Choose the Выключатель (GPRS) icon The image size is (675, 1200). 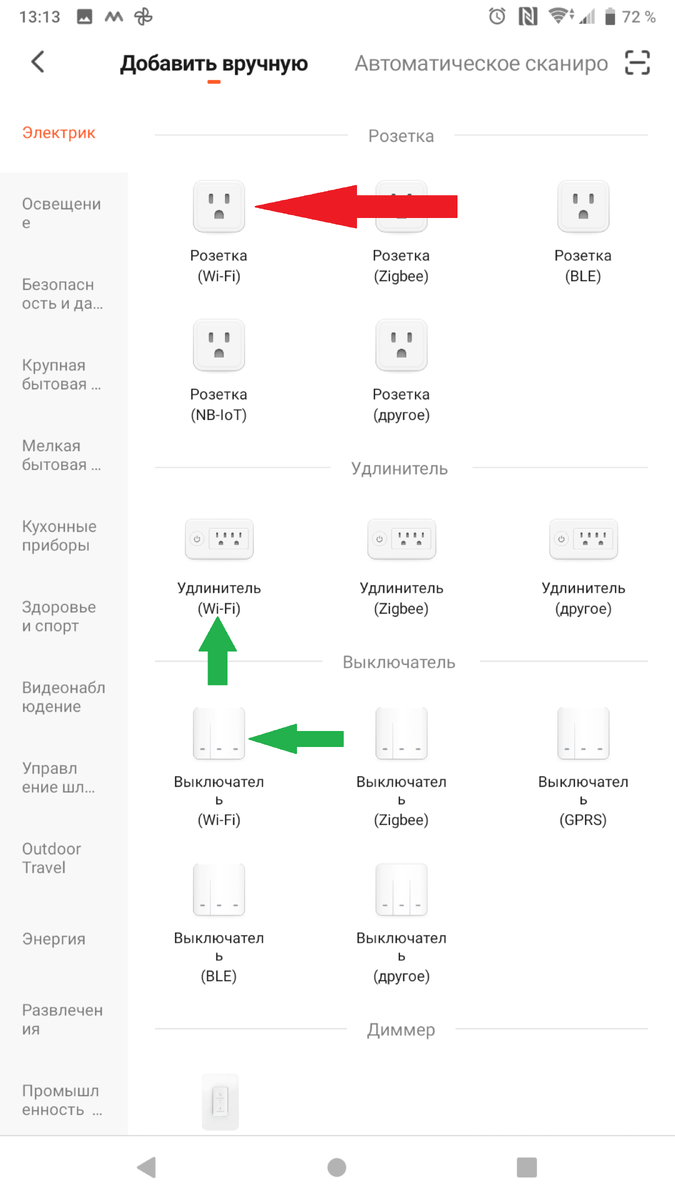click(x=583, y=732)
